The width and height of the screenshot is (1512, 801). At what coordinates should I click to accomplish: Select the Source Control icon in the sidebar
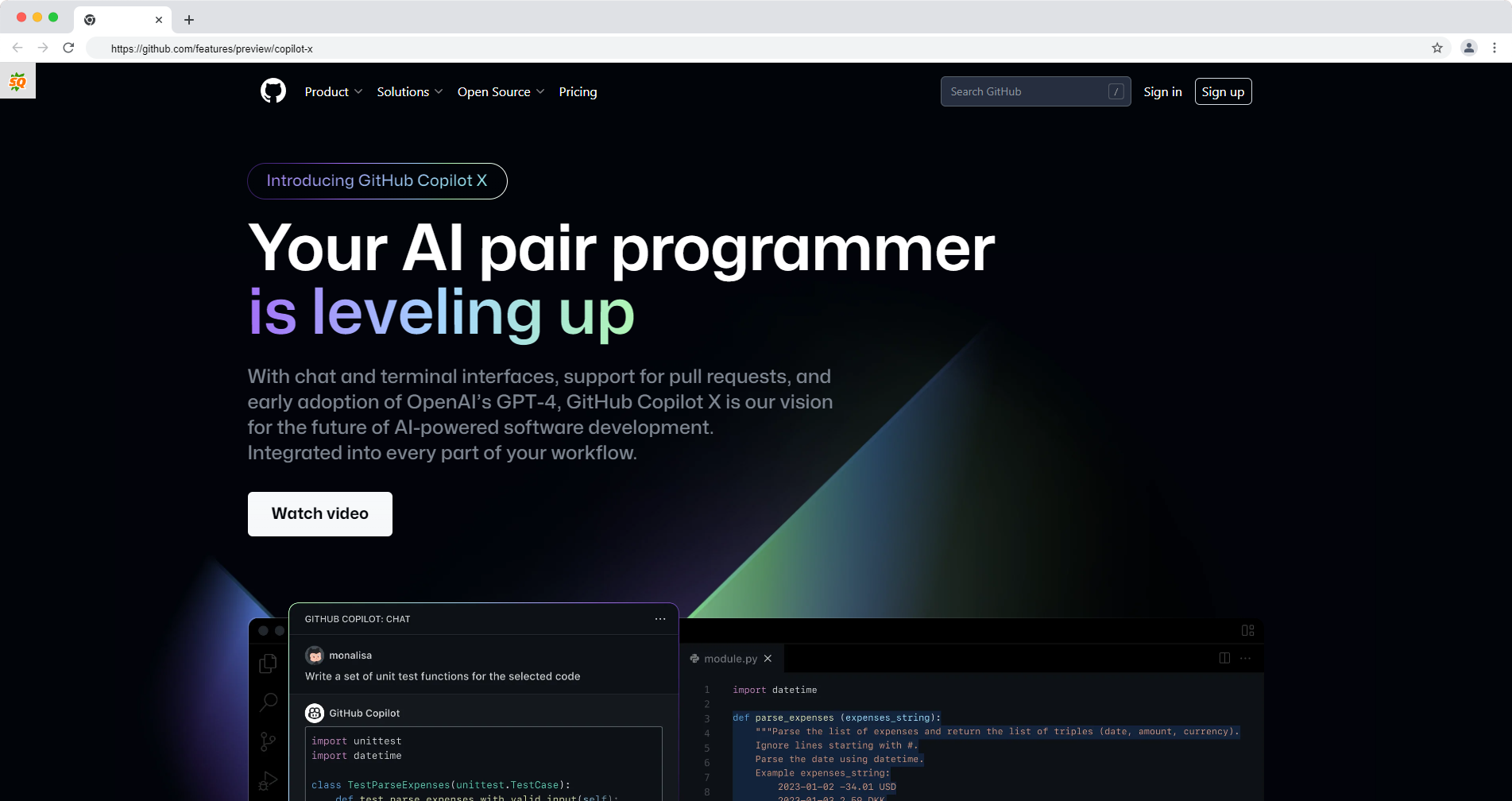[x=269, y=740]
